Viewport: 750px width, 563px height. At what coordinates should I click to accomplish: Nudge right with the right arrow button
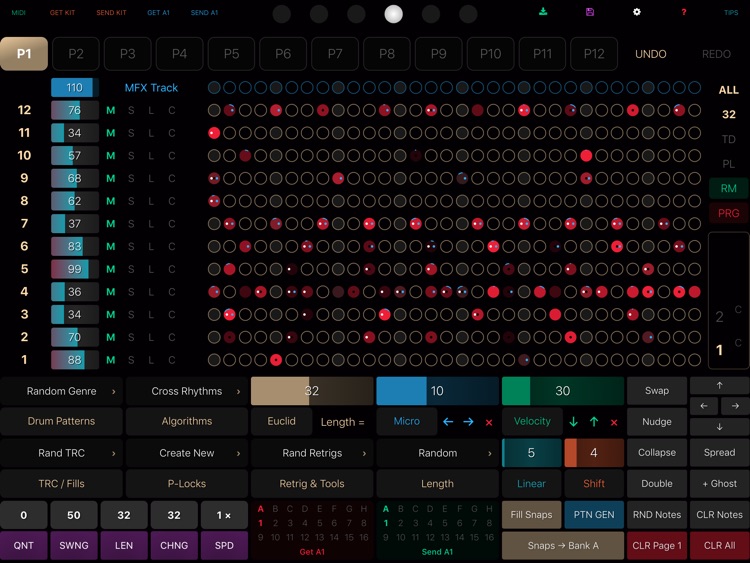(x=735, y=406)
